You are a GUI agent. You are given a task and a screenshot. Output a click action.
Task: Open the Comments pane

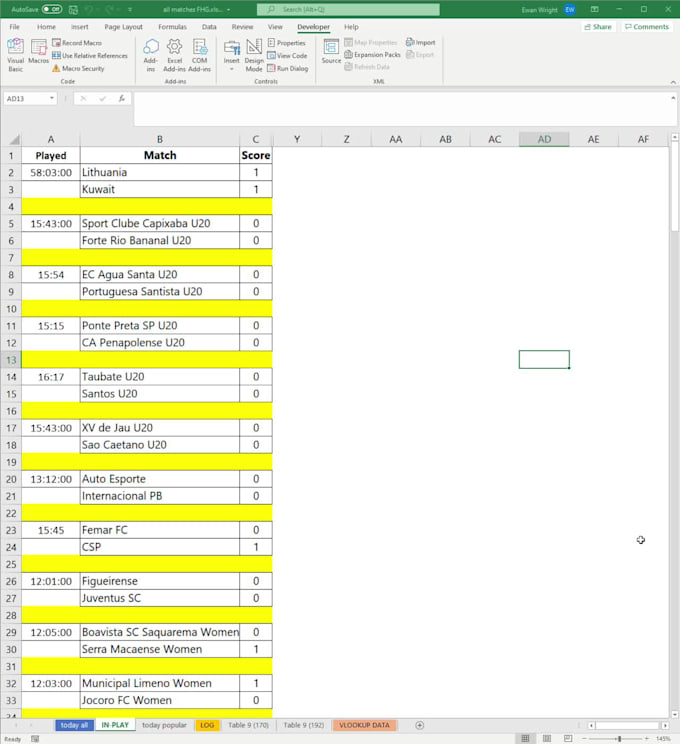point(647,27)
